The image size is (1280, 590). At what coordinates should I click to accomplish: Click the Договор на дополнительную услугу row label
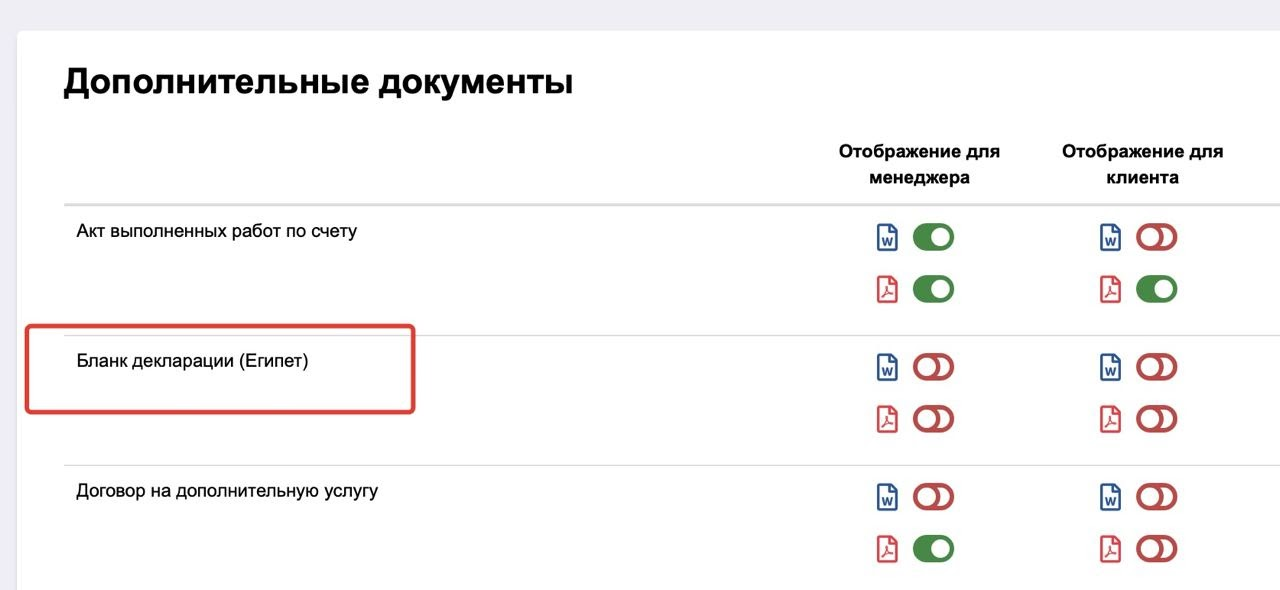227,491
